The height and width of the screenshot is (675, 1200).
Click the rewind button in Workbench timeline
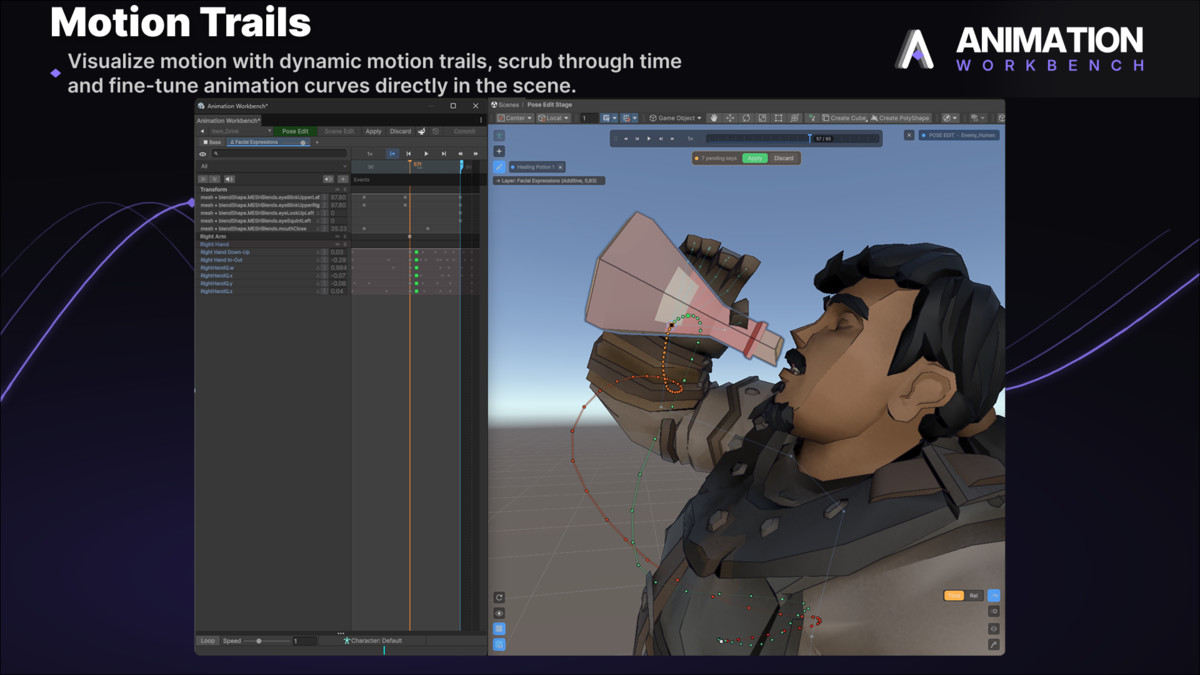coord(460,154)
